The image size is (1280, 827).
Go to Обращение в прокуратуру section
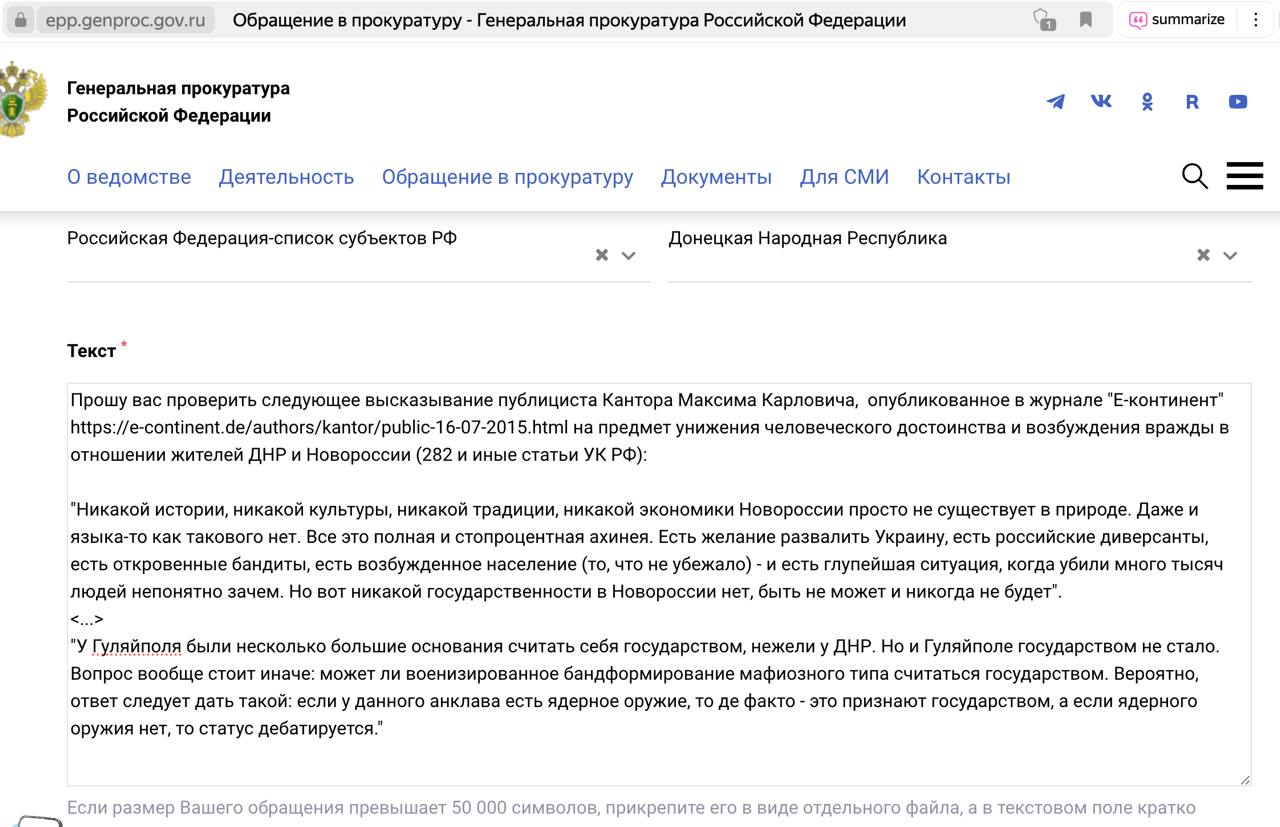(x=507, y=177)
